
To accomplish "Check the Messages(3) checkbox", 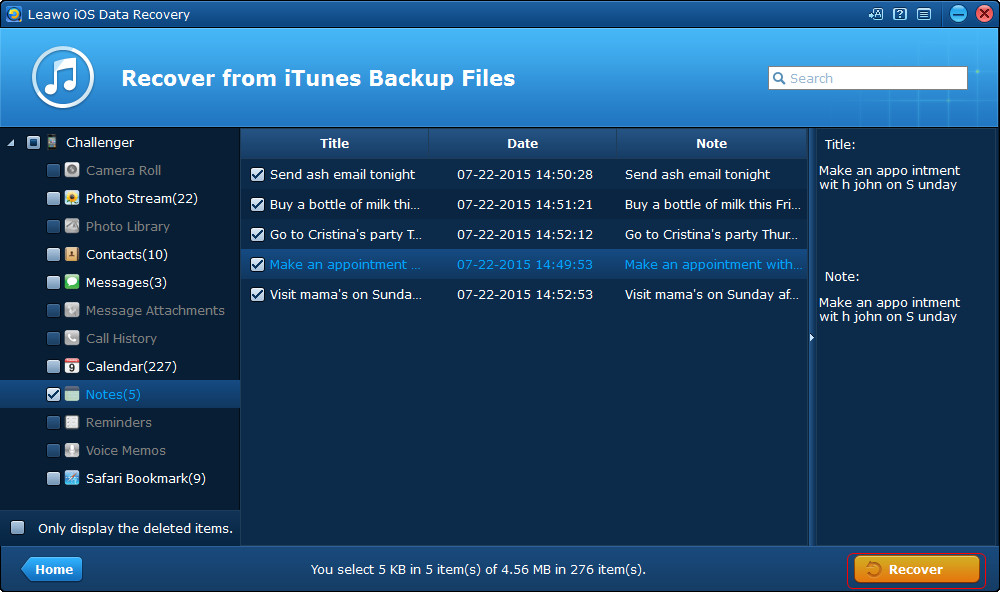I will pos(54,282).
